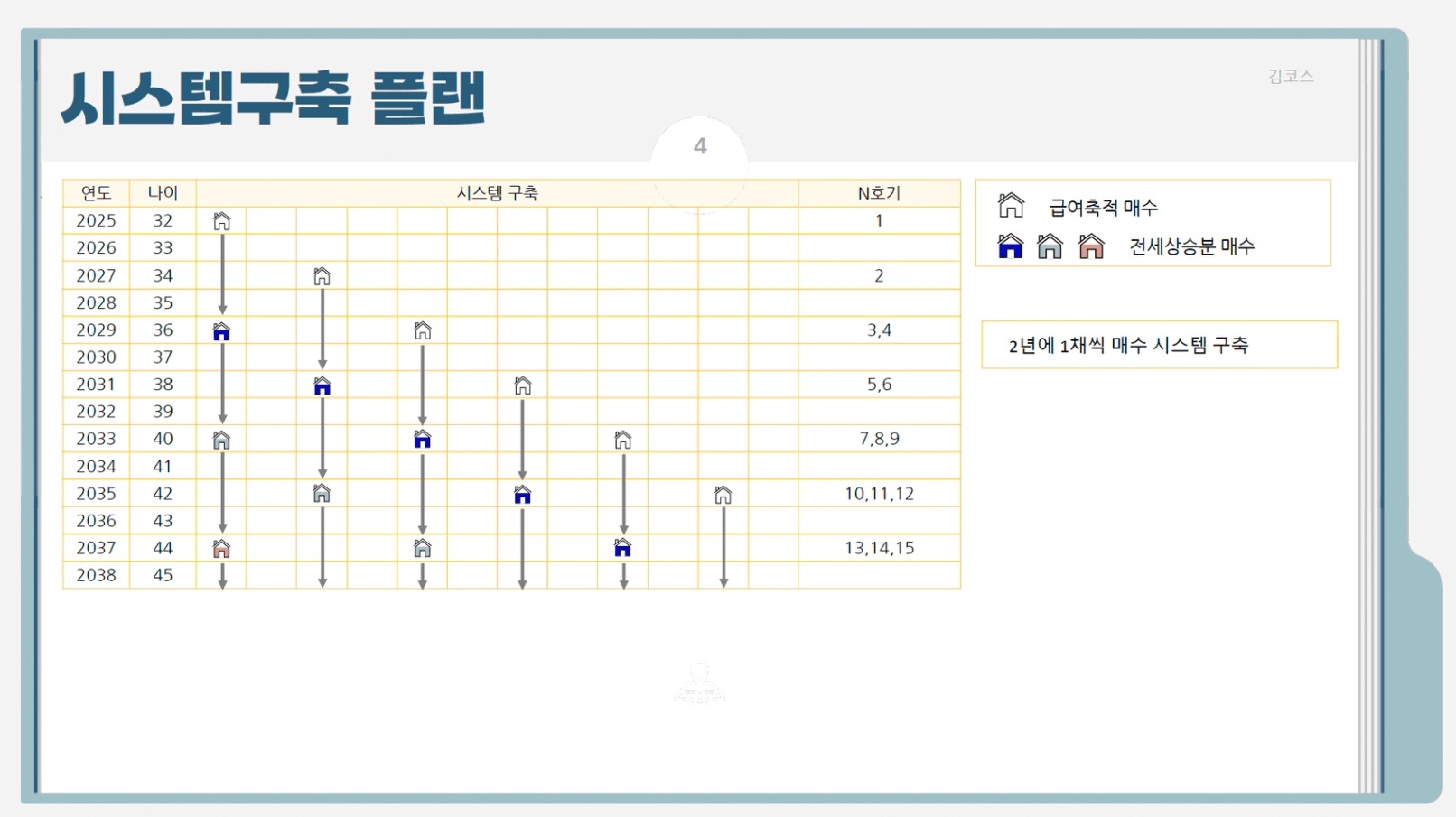This screenshot has width=1456, height=817.
Task: Click the age cell 34
Action: coord(163,275)
